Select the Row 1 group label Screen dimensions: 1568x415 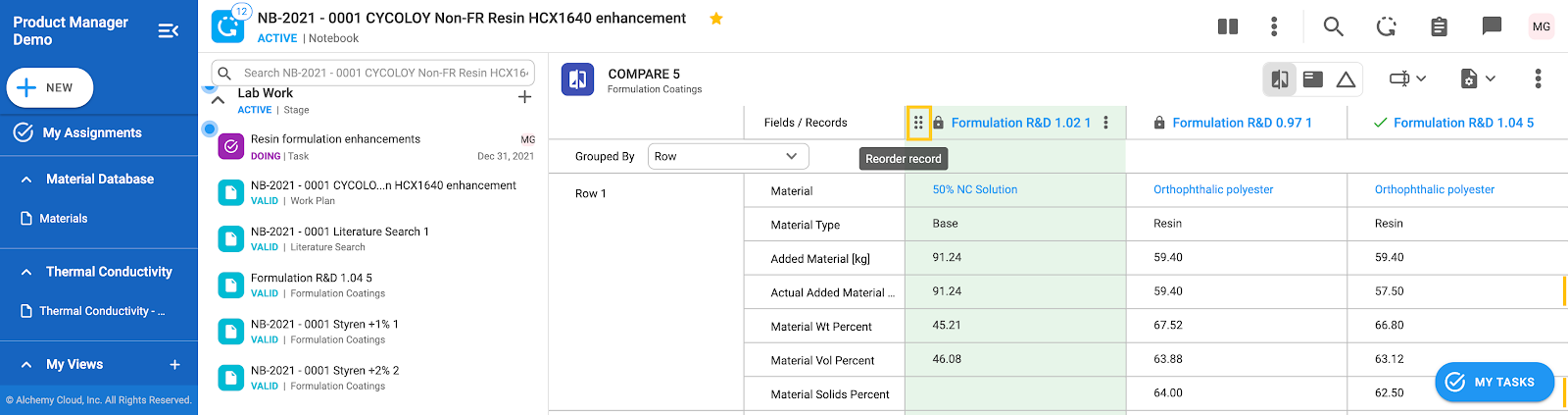590,193
